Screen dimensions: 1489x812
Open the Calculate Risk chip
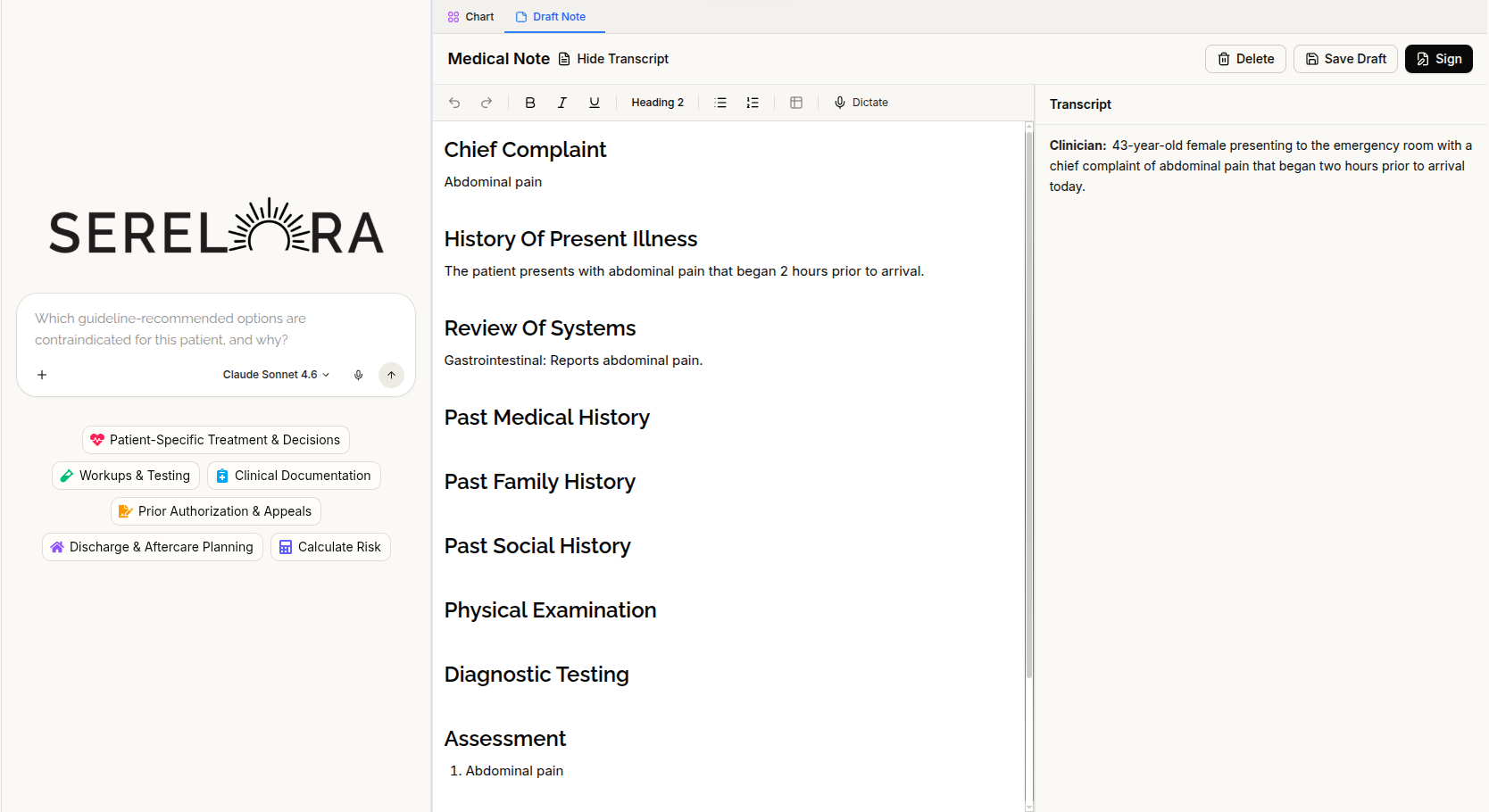point(330,547)
